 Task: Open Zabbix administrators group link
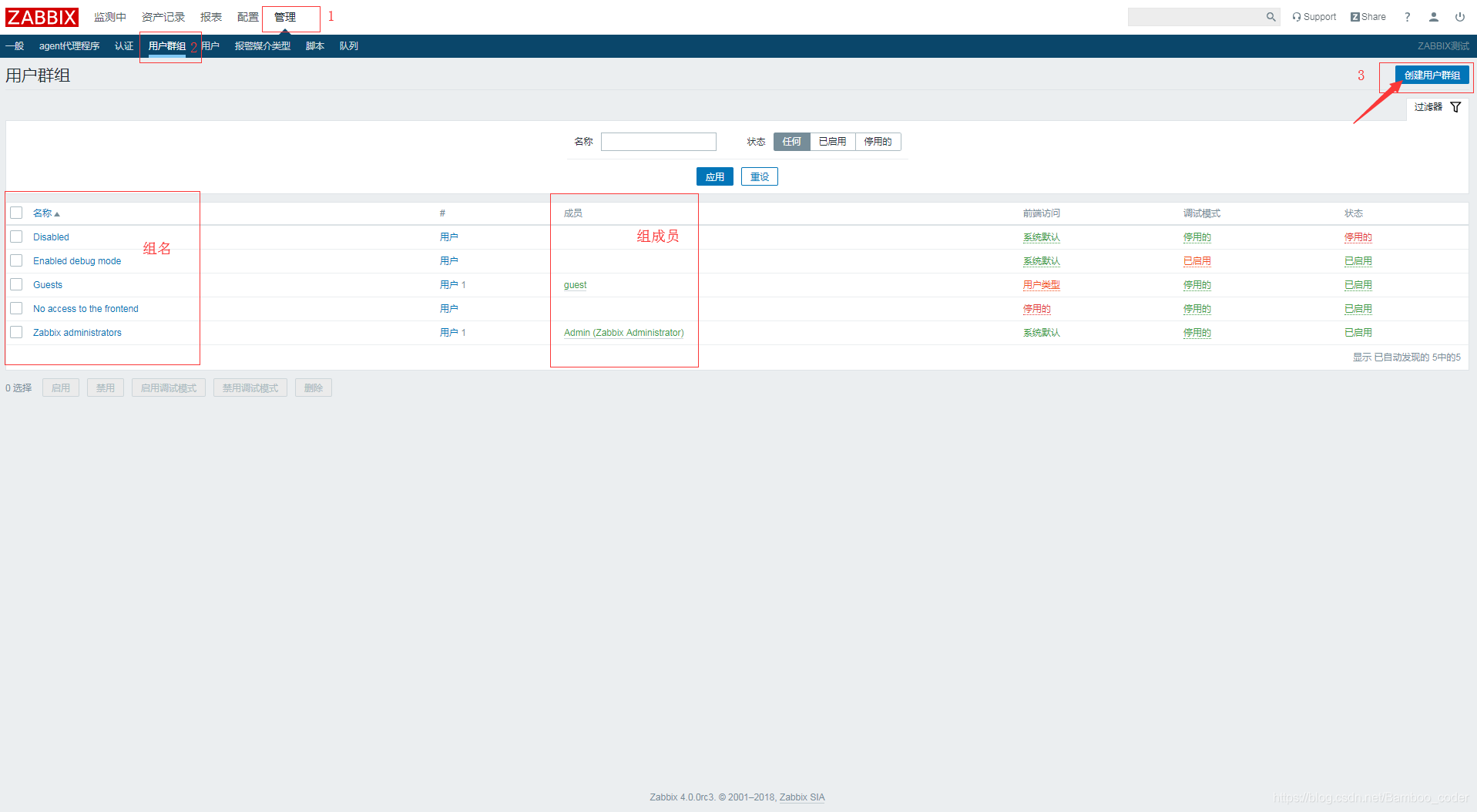(77, 333)
